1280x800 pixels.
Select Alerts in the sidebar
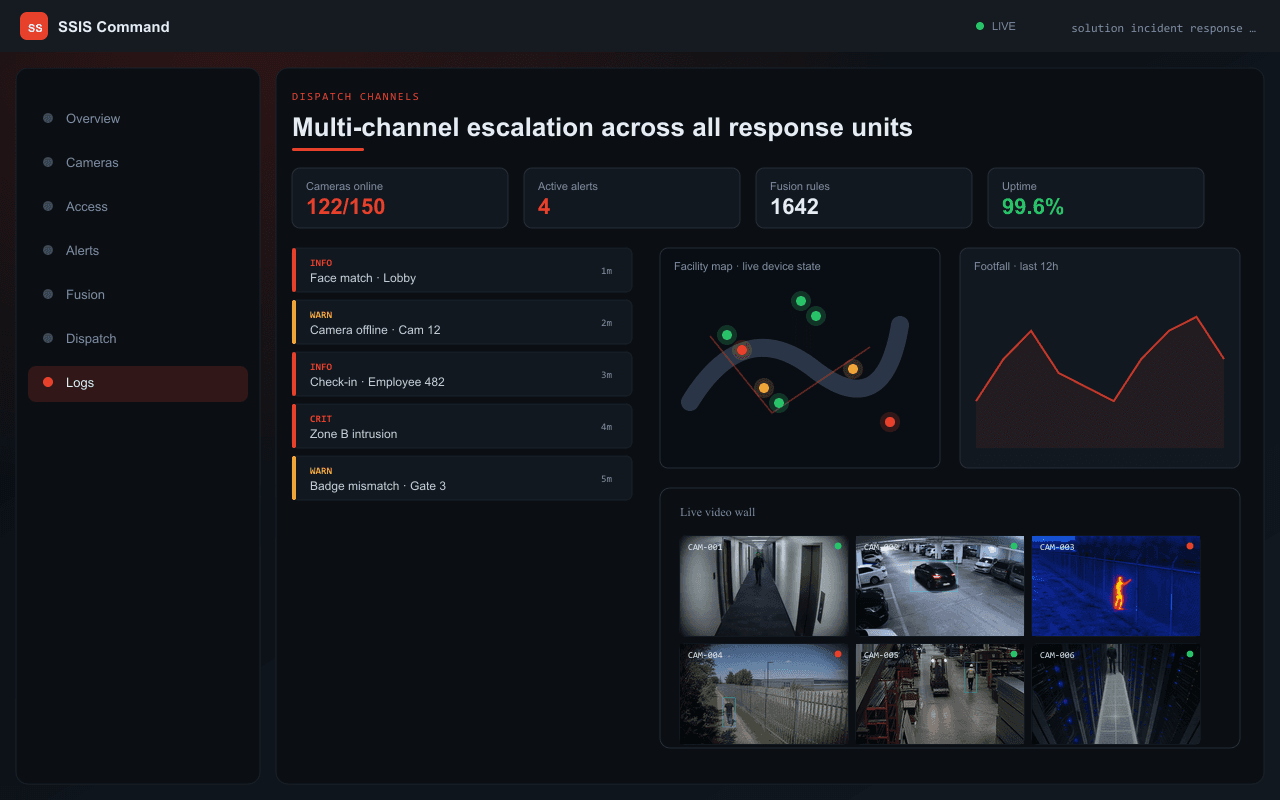(x=138, y=250)
